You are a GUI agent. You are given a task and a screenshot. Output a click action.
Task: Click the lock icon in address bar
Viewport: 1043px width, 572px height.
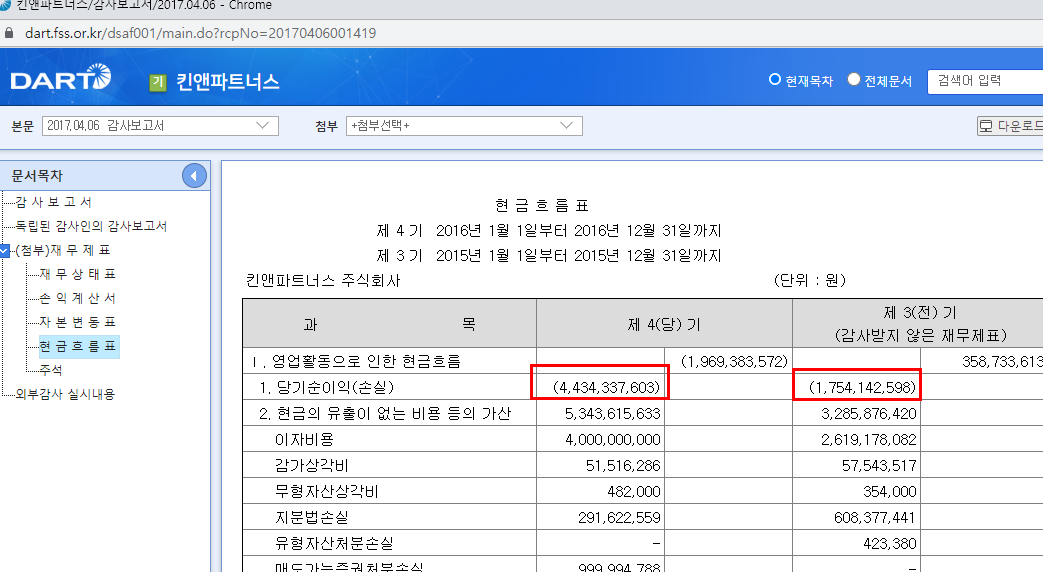pyautogui.click(x=9, y=33)
